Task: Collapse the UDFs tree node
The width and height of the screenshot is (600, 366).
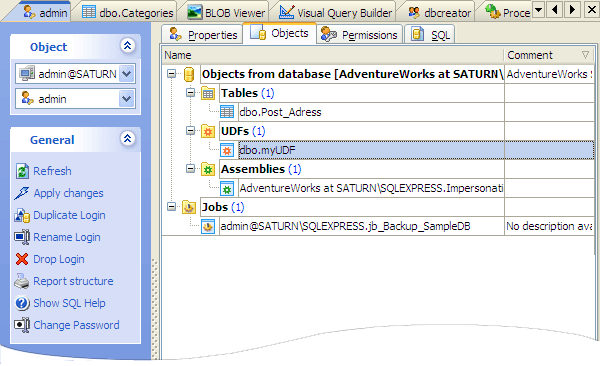Action: 191,131
